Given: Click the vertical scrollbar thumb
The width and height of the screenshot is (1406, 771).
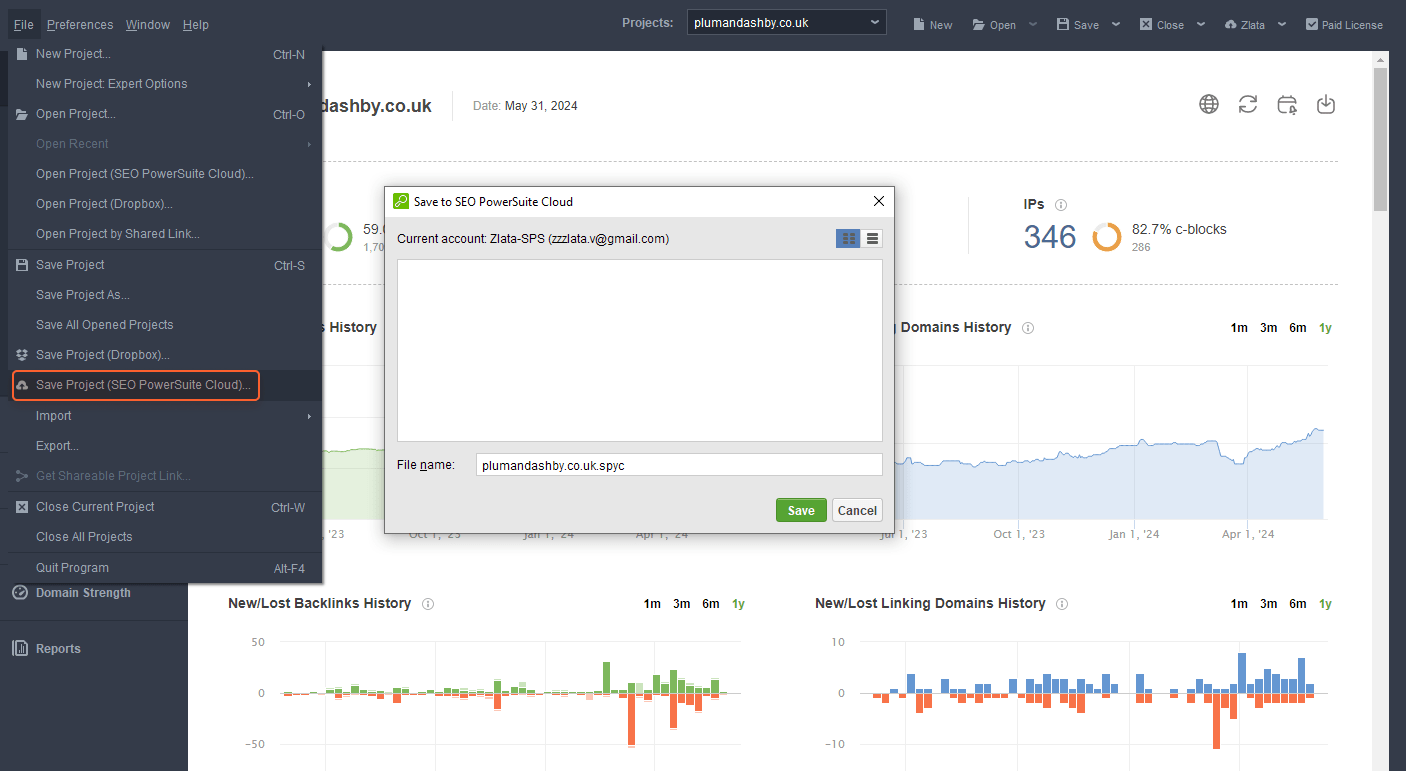Looking at the screenshot, I should (x=1380, y=140).
